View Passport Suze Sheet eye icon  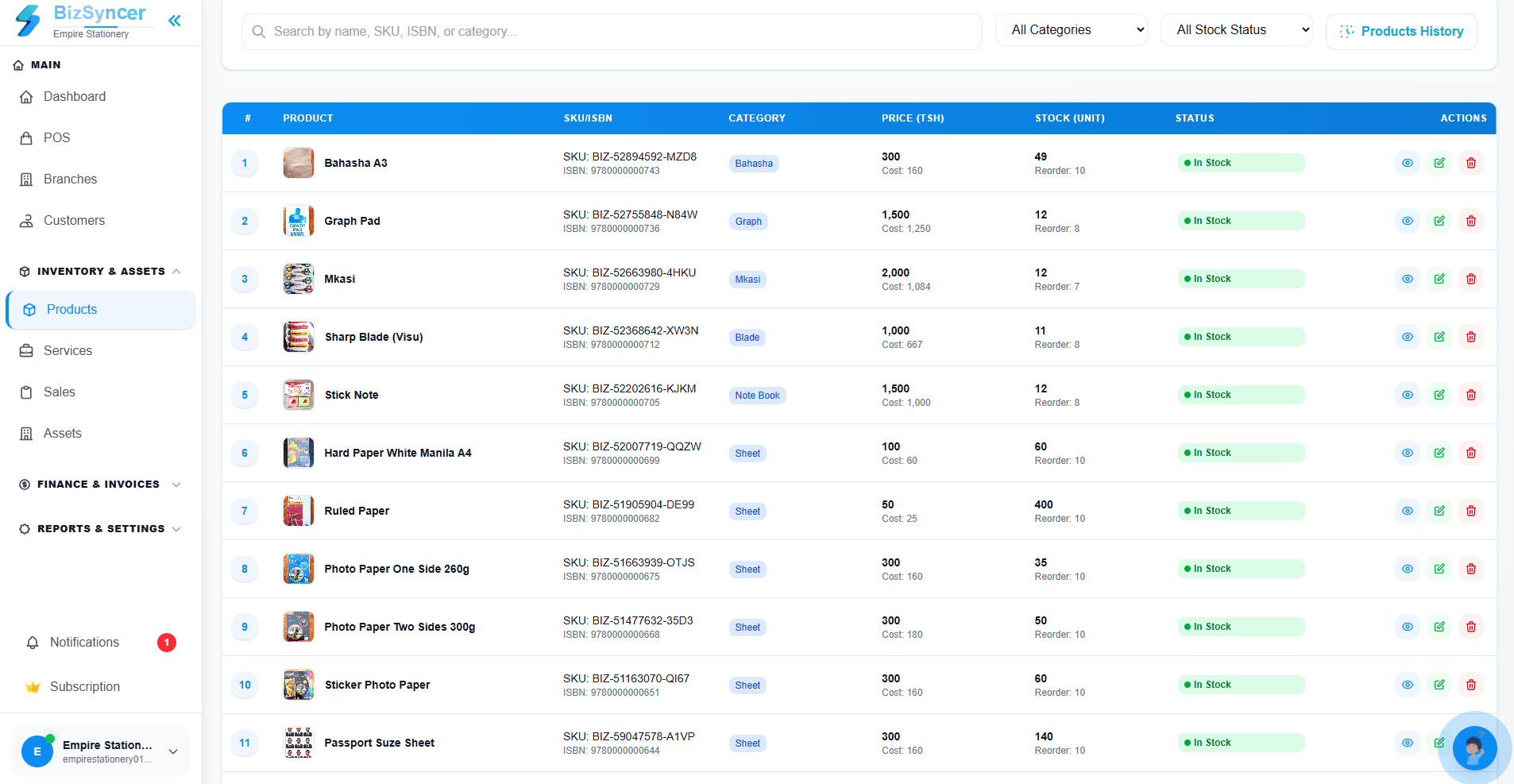pyautogui.click(x=1407, y=743)
